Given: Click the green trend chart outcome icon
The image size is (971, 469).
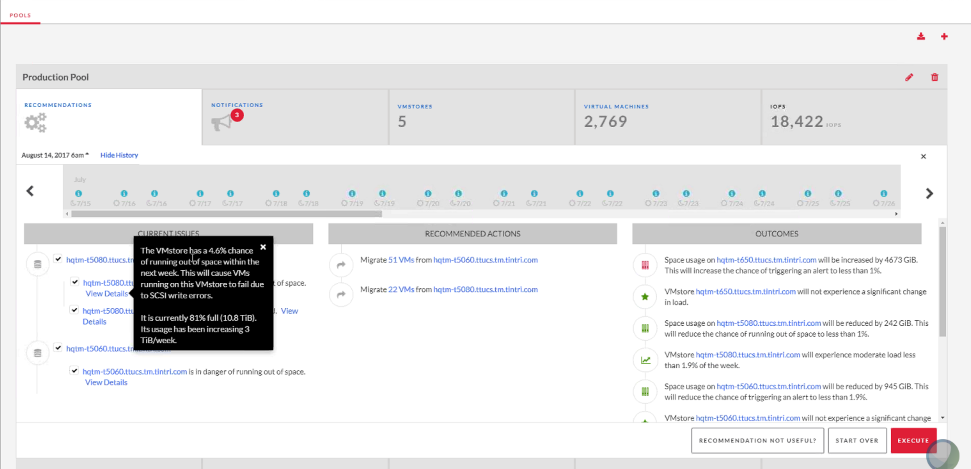Looking at the screenshot, I should [646, 360].
